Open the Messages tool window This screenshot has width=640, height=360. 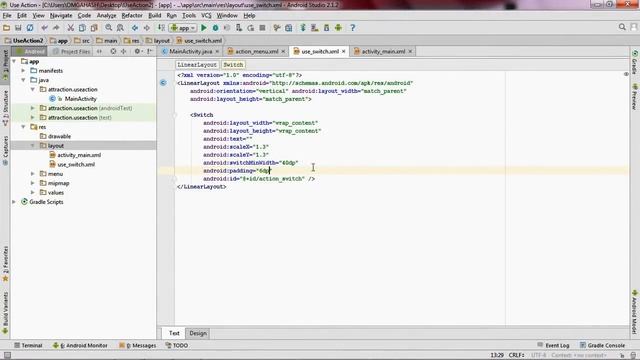coord(138,345)
